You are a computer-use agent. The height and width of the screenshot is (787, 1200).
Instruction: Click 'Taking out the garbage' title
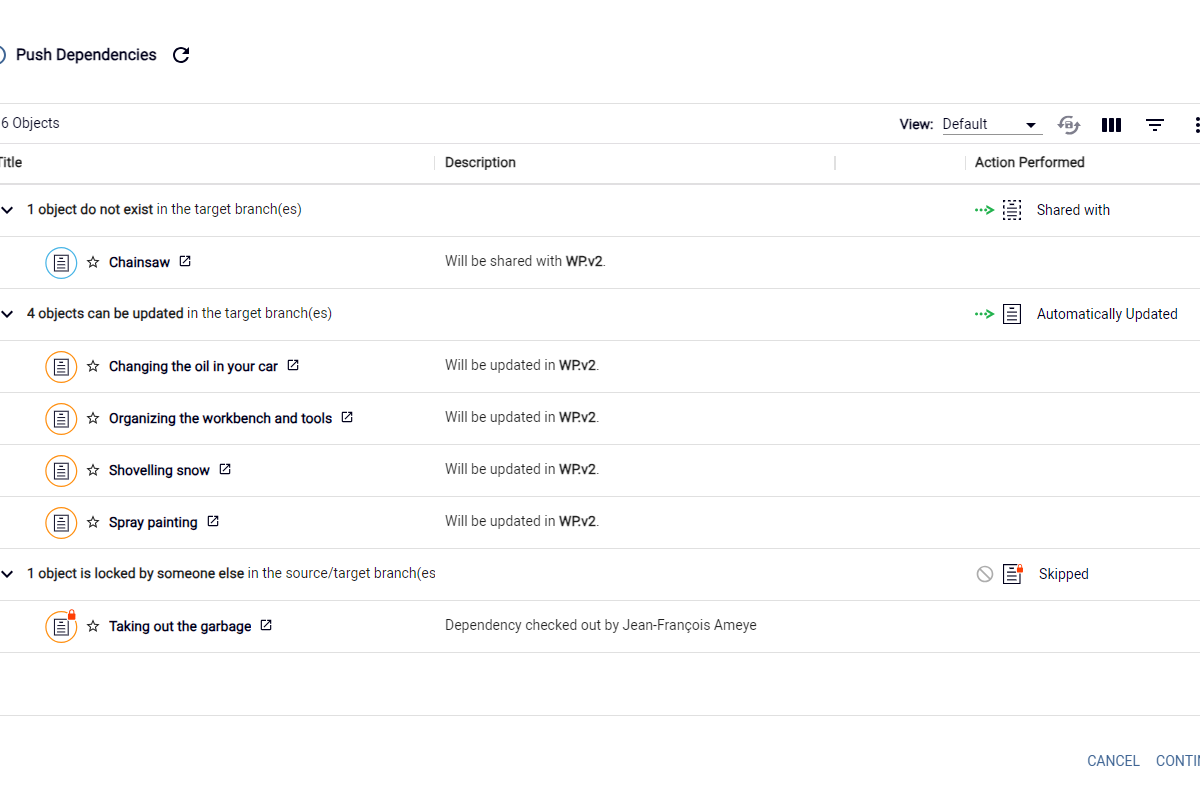(180, 626)
